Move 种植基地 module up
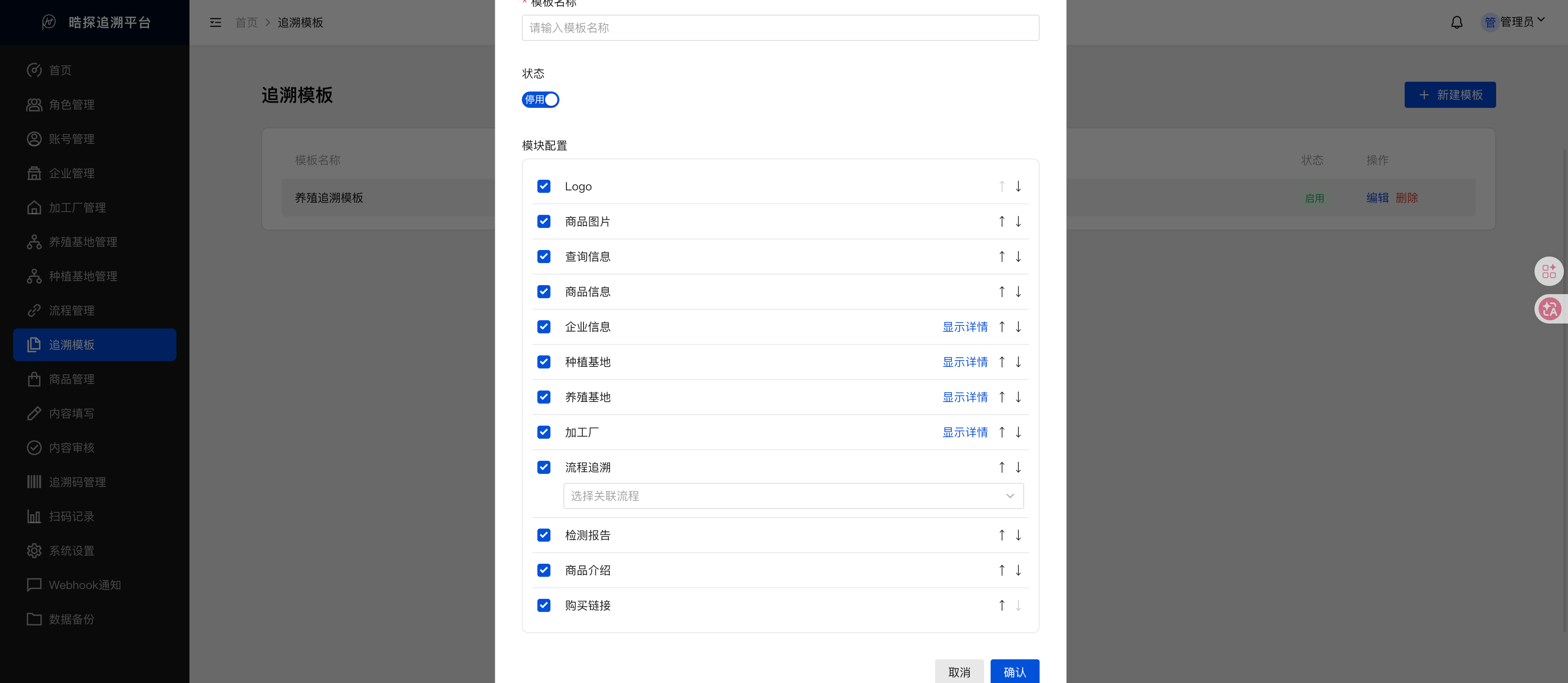 coord(1001,362)
